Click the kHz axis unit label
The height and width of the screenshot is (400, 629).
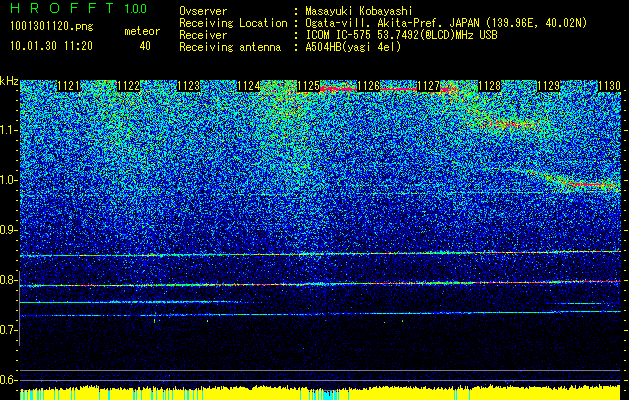coord(9,81)
